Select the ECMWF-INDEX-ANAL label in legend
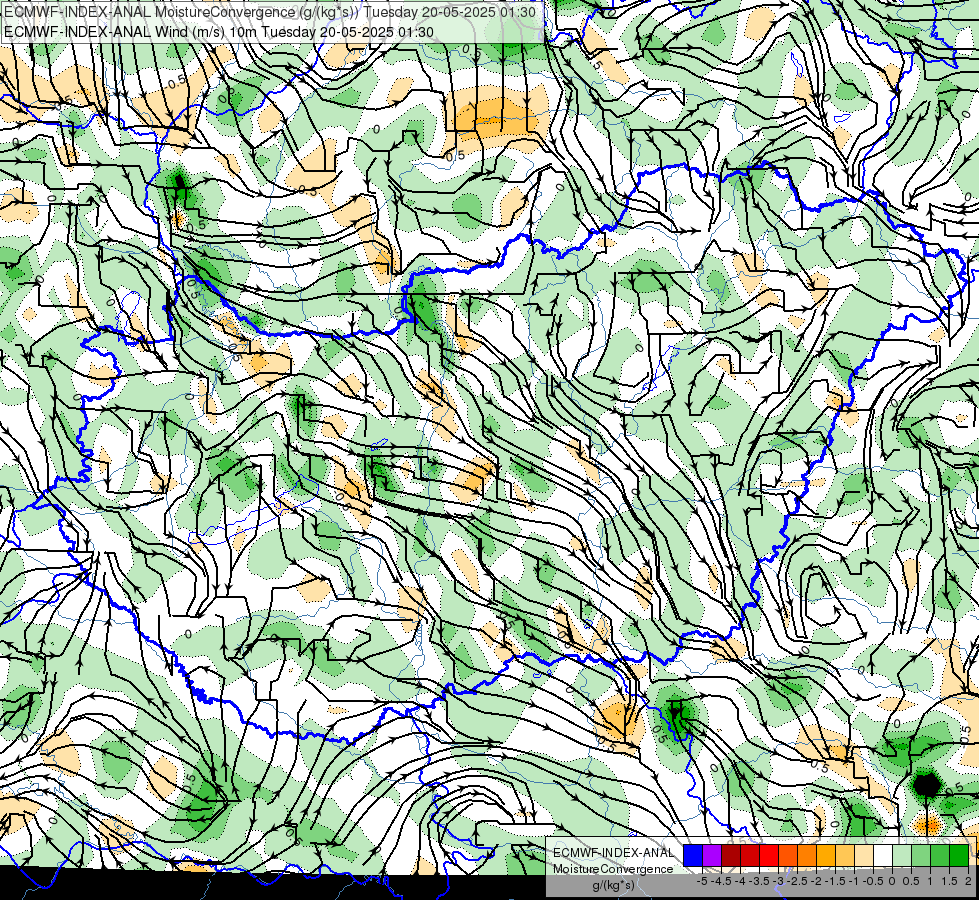The image size is (979, 900). click(x=613, y=853)
